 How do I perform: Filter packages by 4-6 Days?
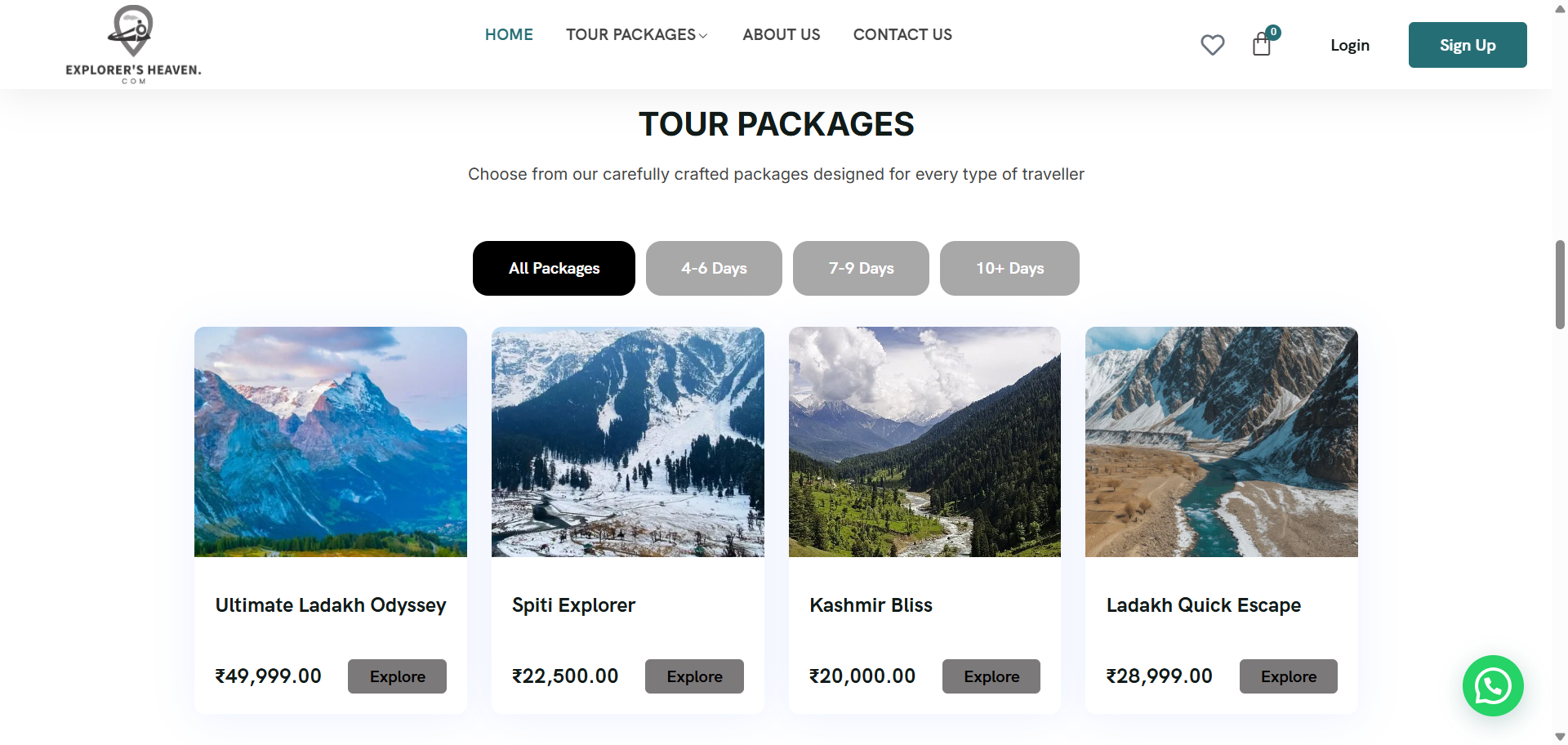pyautogui.click(x=714, y=268)
